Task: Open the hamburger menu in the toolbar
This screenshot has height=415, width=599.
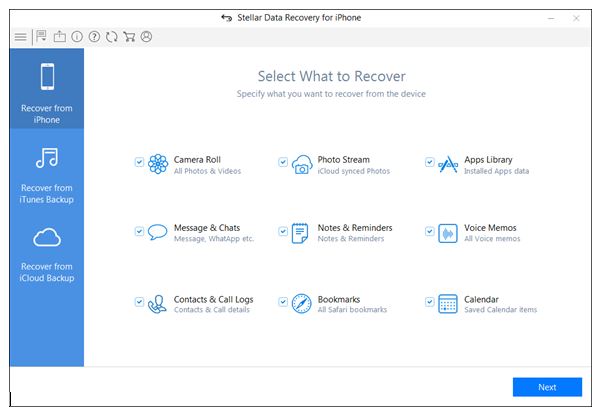Action: tap(21, 37)
